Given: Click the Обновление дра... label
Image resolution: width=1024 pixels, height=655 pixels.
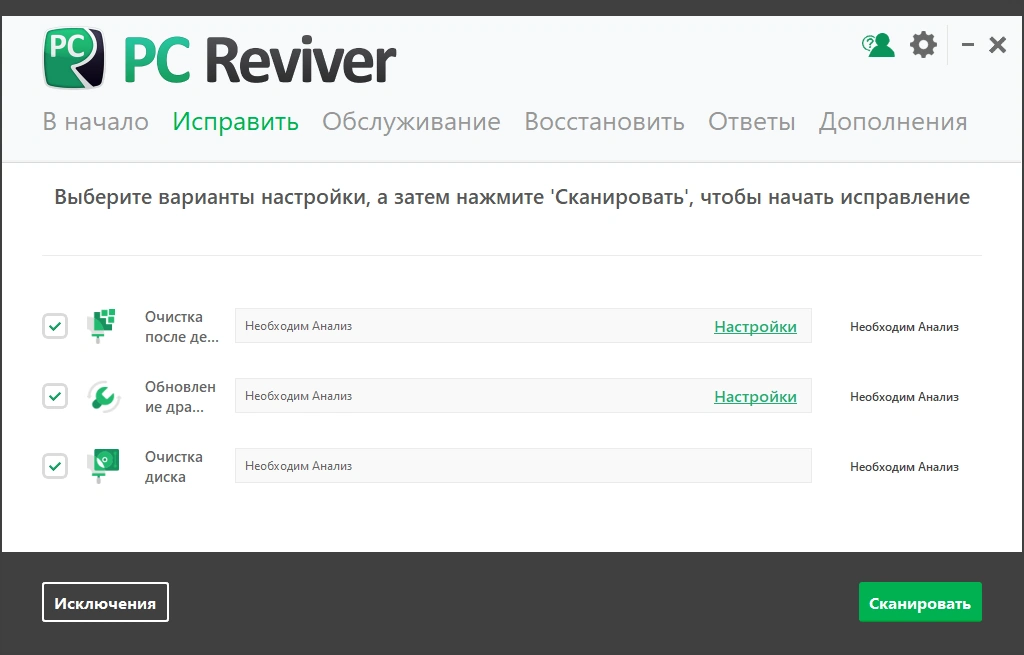Looking at the screenshot, I should [x=180, y=396].
